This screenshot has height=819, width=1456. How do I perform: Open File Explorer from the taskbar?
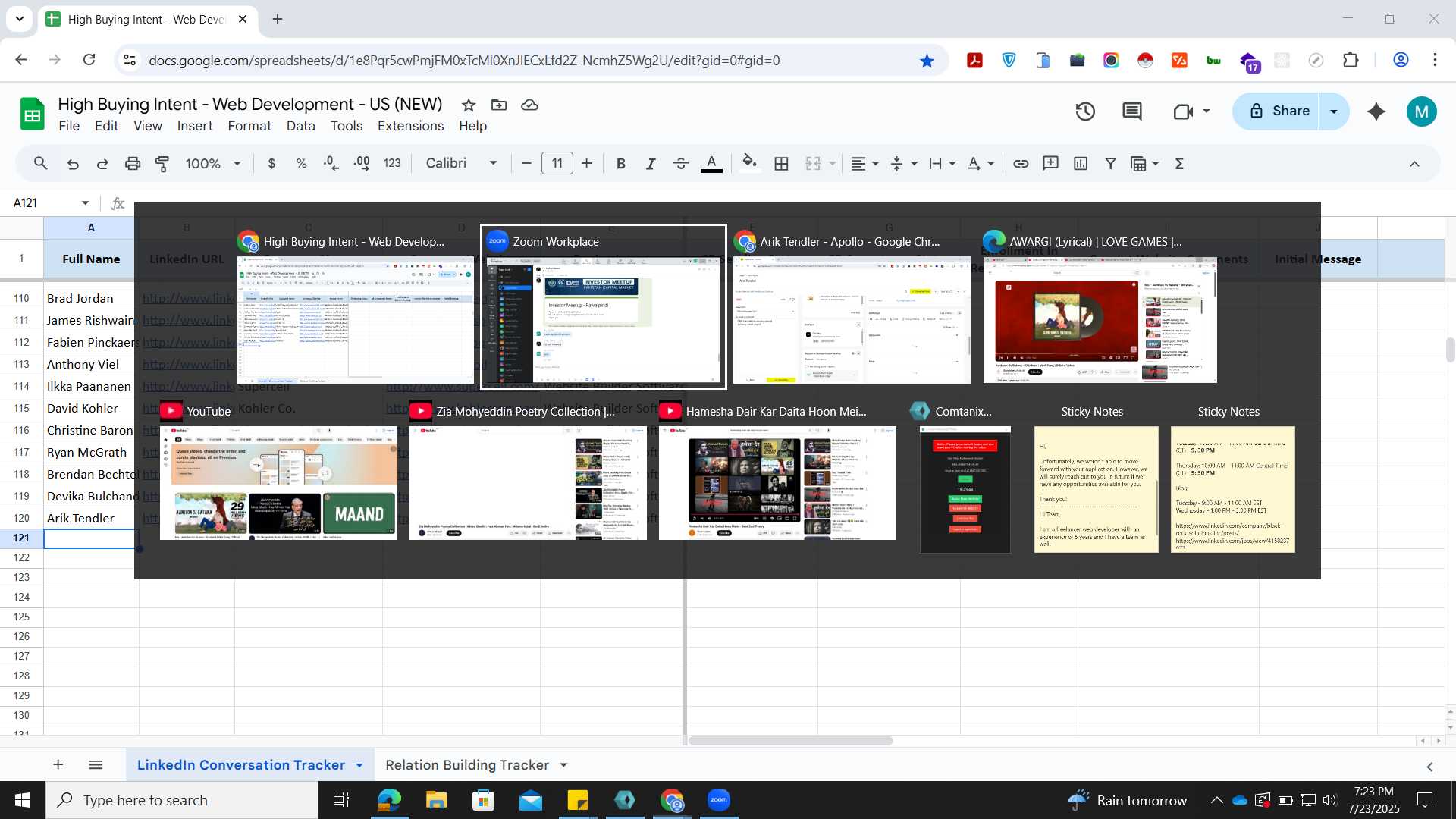[436, 800]
